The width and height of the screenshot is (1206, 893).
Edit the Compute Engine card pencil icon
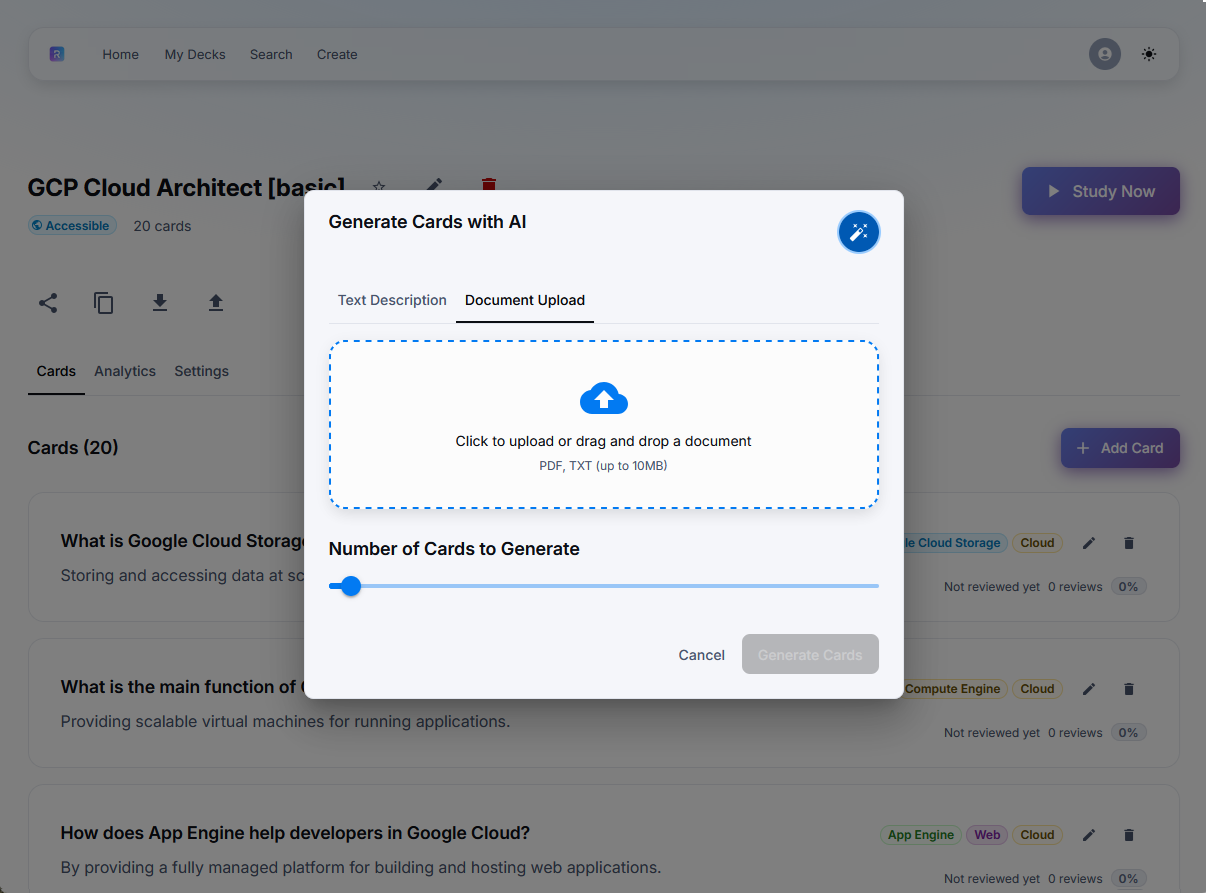[x=1089, y=689]
